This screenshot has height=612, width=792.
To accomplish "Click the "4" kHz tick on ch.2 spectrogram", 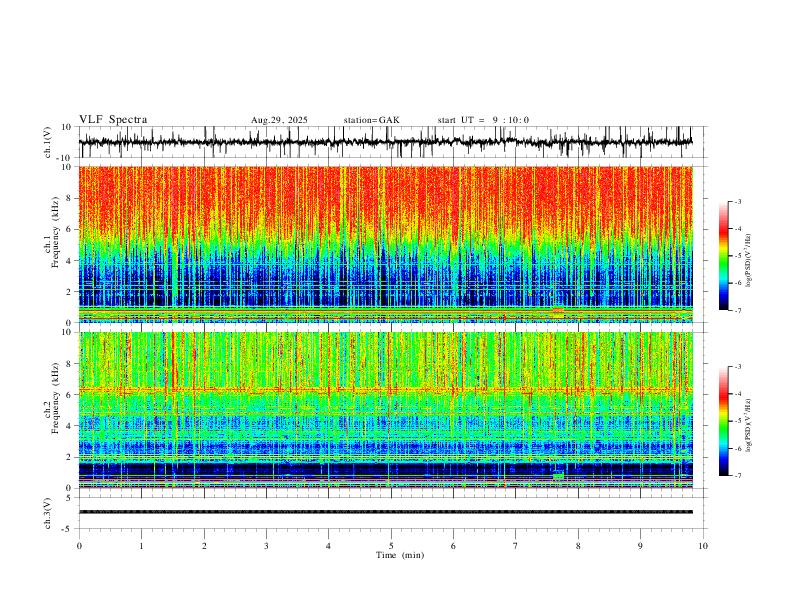I will pyautogui.click(x=70, y=426).
